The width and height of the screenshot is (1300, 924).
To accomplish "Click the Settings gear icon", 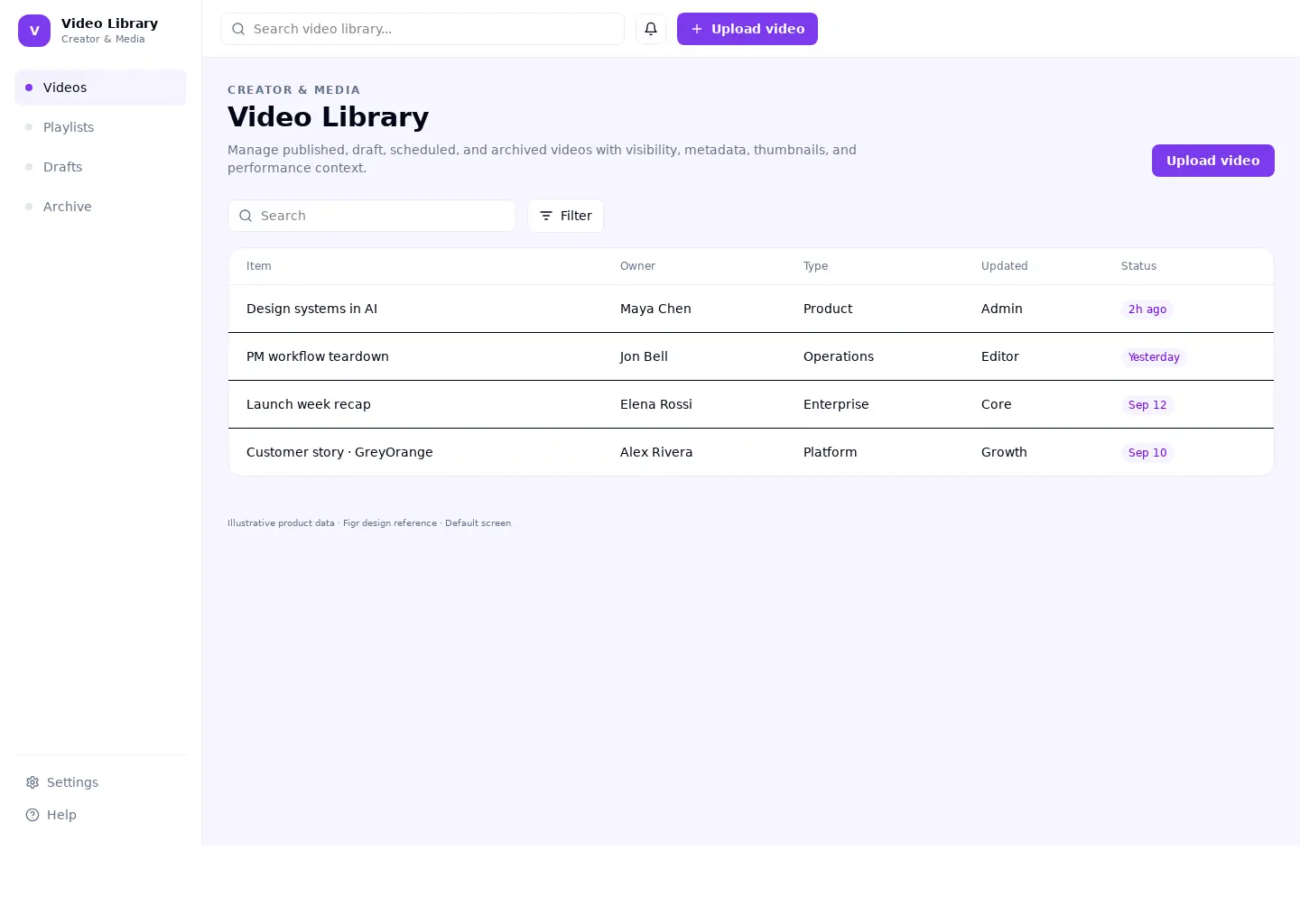I will pos(32,782).
